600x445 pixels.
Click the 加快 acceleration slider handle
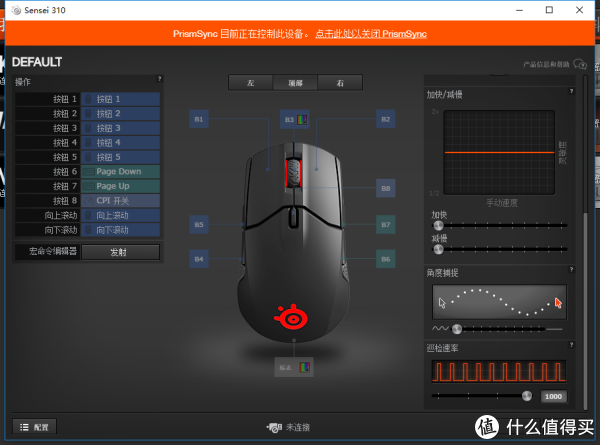tap(438, 225)
